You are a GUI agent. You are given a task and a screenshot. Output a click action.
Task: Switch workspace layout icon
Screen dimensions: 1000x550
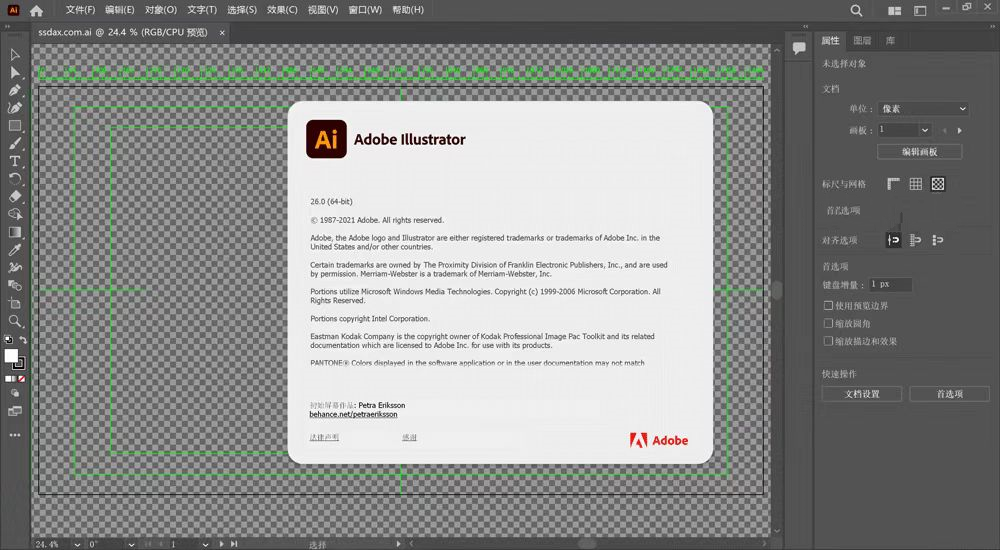point(920,11)
